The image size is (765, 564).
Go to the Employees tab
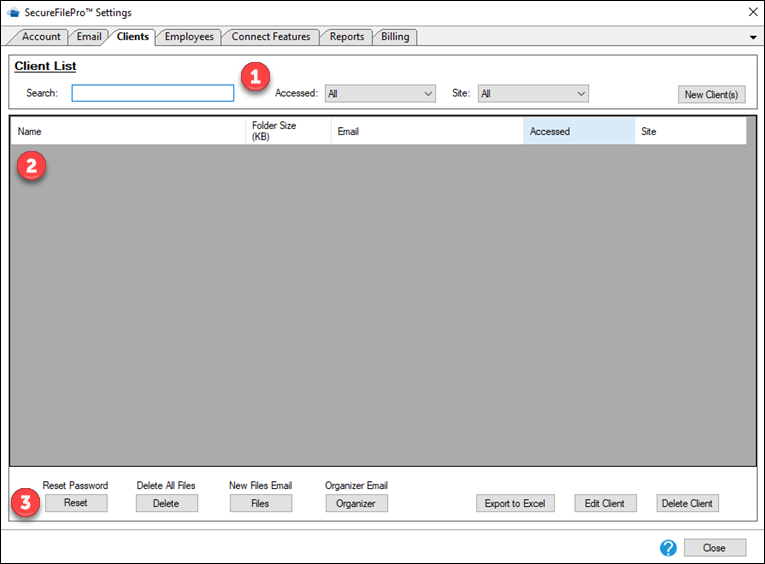click(188, 37)
